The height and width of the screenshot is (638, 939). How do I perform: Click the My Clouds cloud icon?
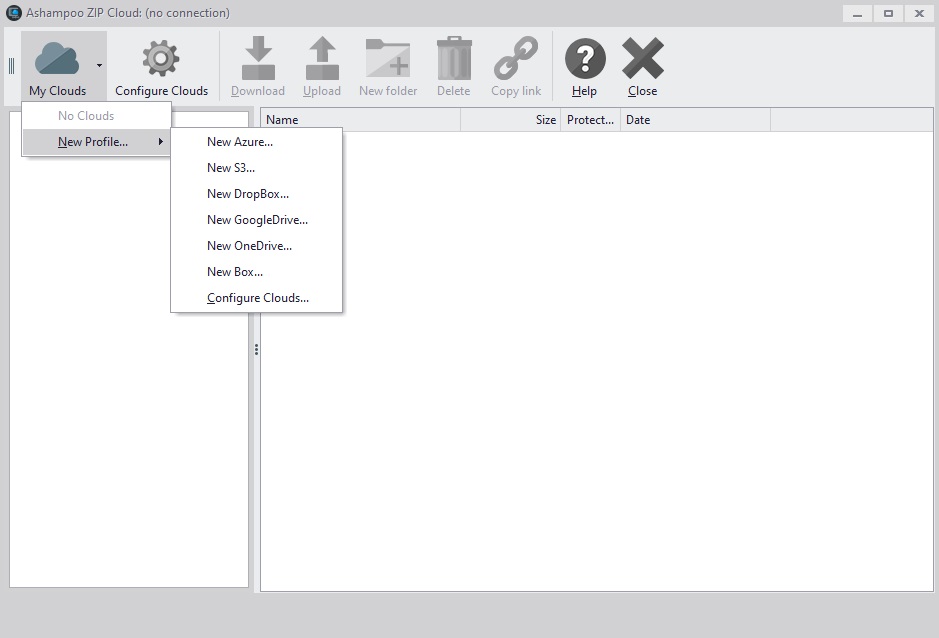(x=57, y=59)
